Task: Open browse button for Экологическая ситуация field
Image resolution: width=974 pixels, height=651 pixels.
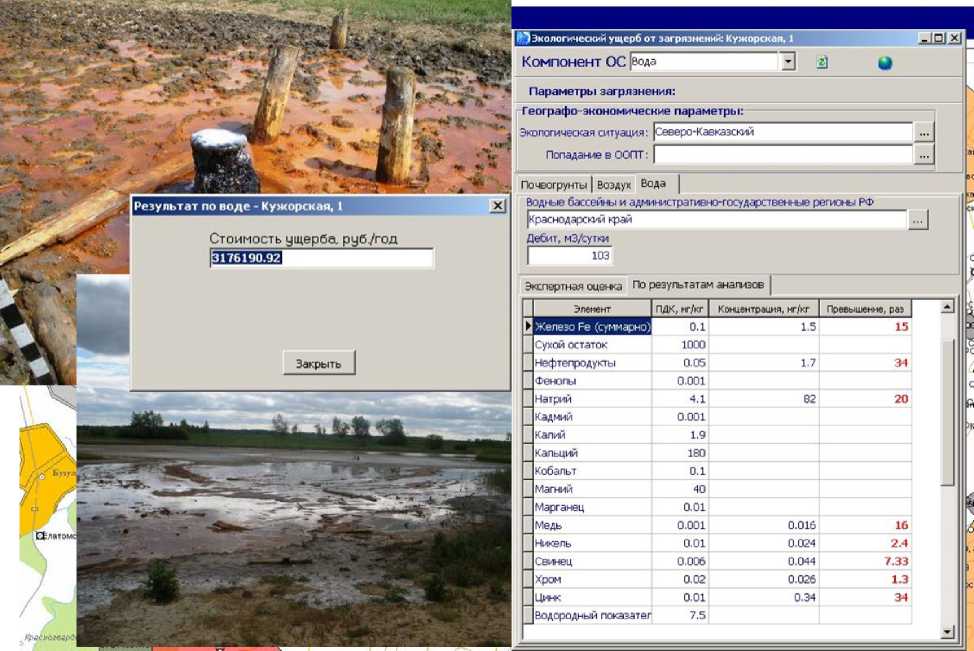Action: point(923,132)
